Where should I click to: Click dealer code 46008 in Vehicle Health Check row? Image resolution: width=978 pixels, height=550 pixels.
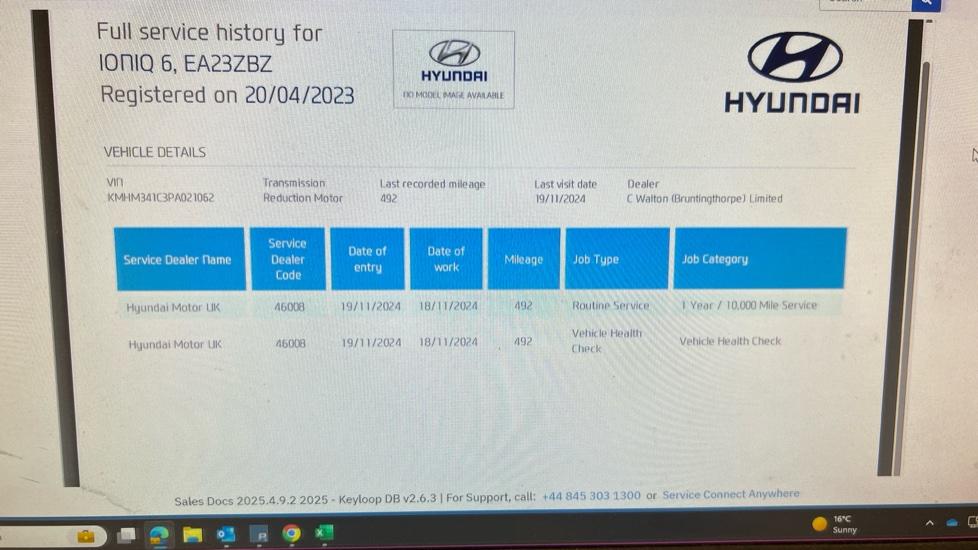[291, 343]
